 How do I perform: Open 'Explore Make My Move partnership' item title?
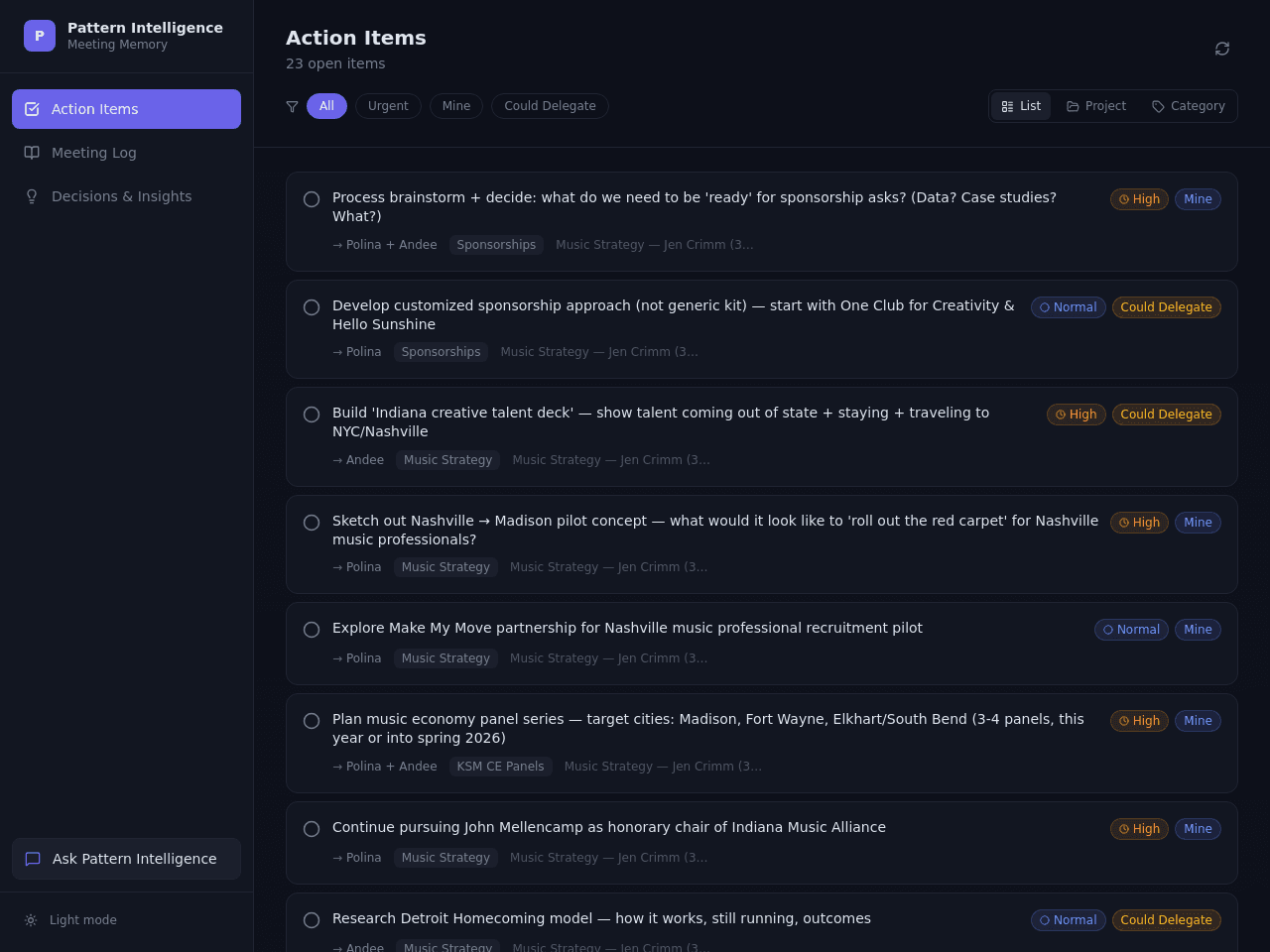pyautogui.click(x=627, y=628)
